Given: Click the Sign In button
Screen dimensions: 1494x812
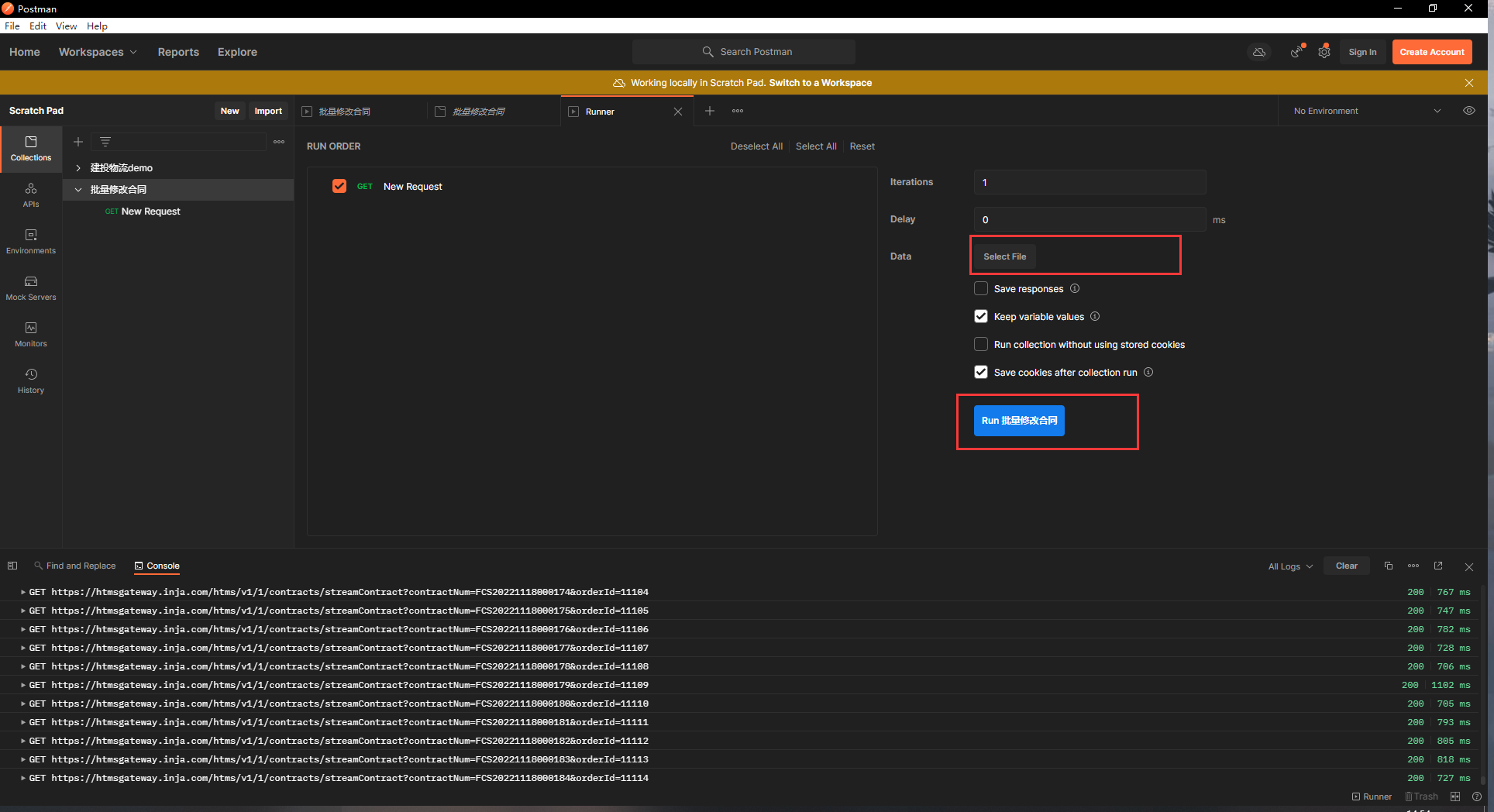Looking at the screenshot, I should [x=1362, y=52].
